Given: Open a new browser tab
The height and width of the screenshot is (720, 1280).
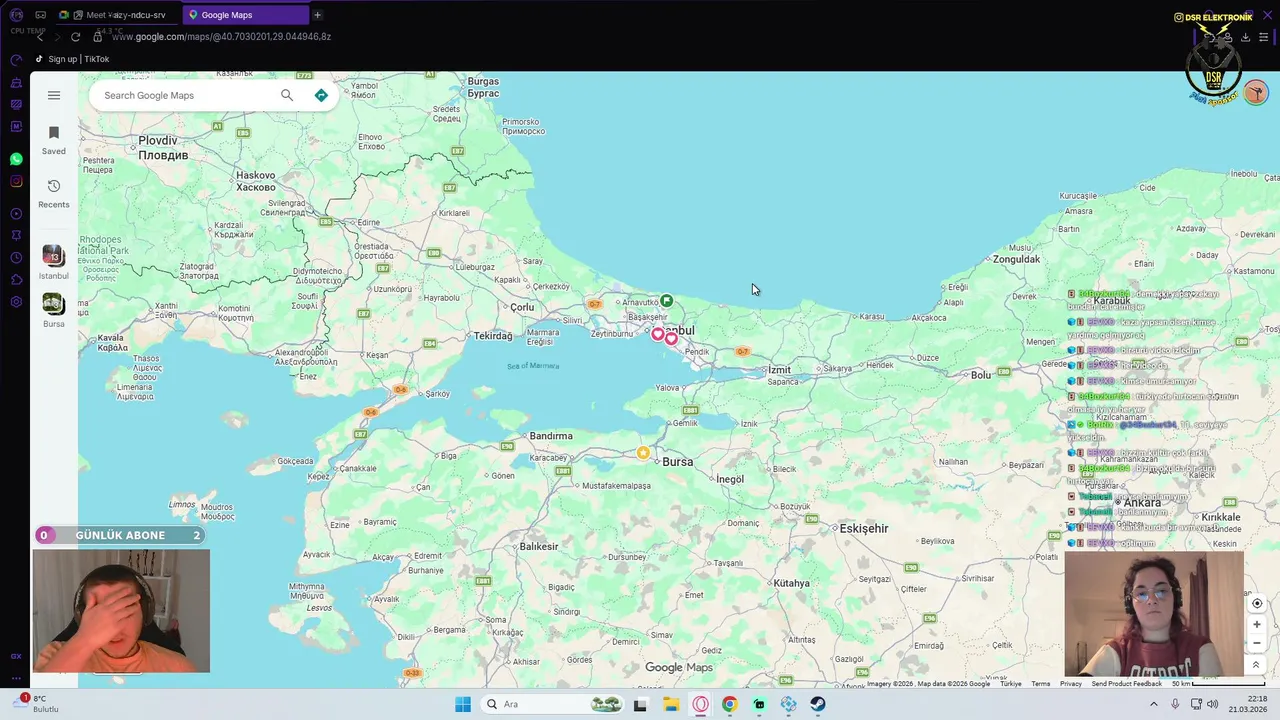Looking at the screenshot, I should pyautogui.click(x=317, y=15).
